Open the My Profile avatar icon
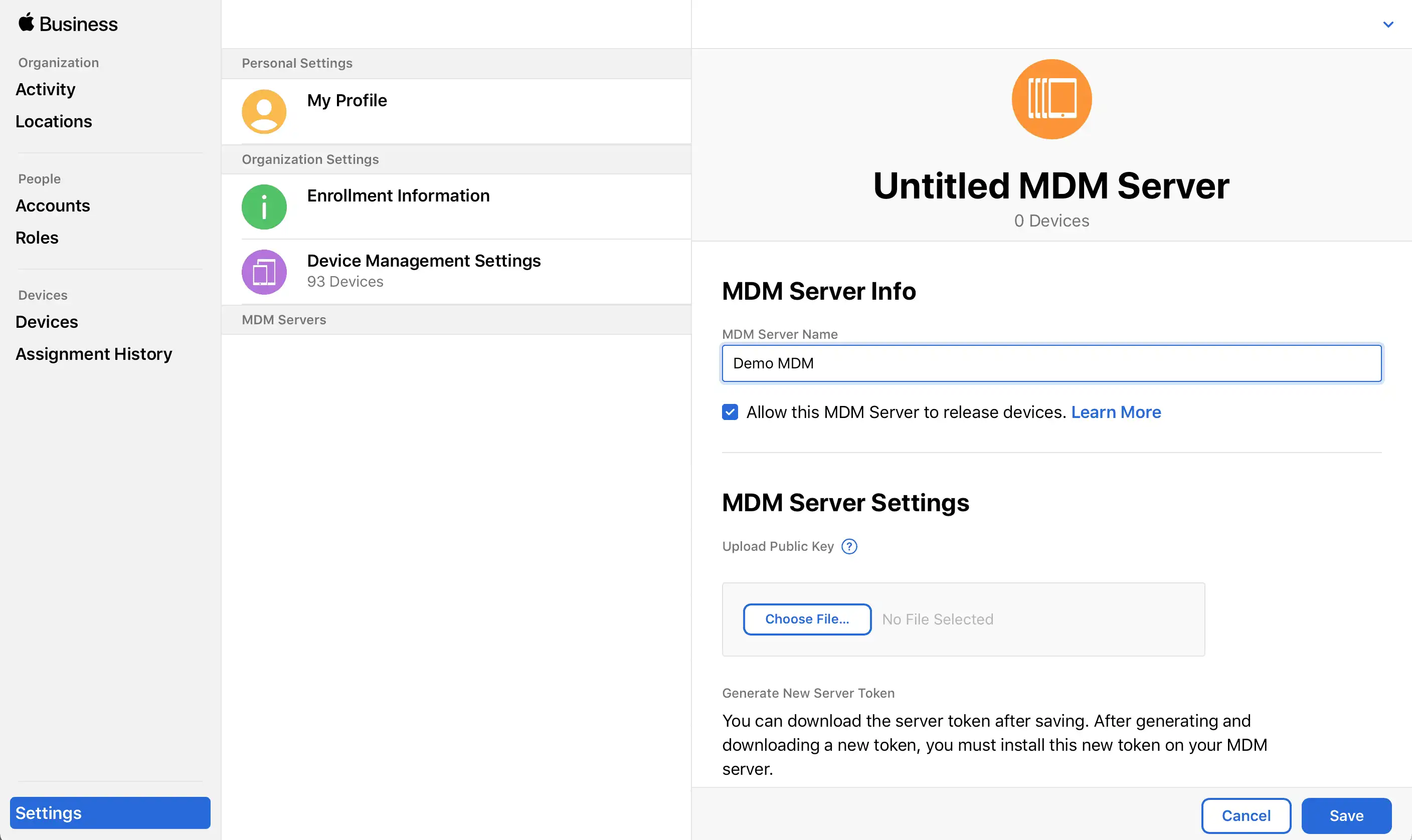Image resolution: width=1412 pixels, height=840 pixels. (264, 111)
